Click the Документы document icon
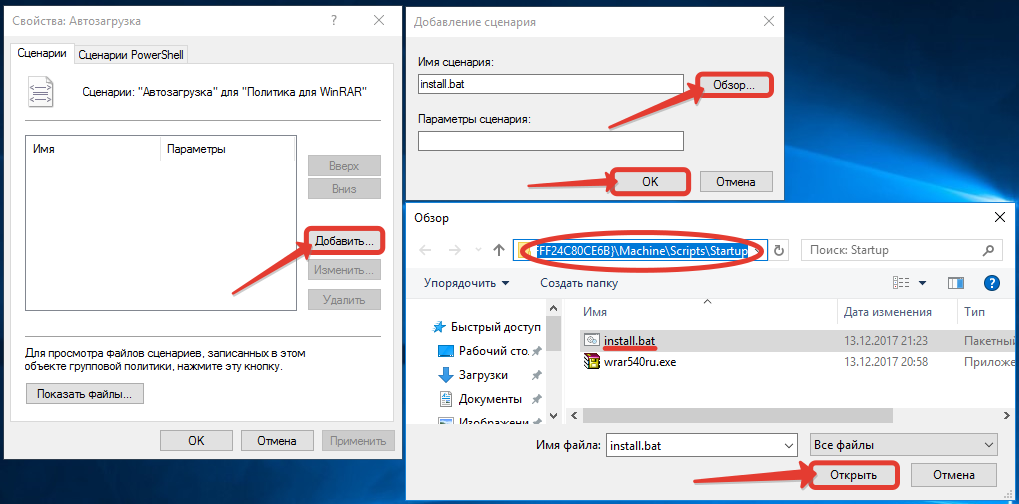Viewport: 1019px width, 504px height. [446, 399]
